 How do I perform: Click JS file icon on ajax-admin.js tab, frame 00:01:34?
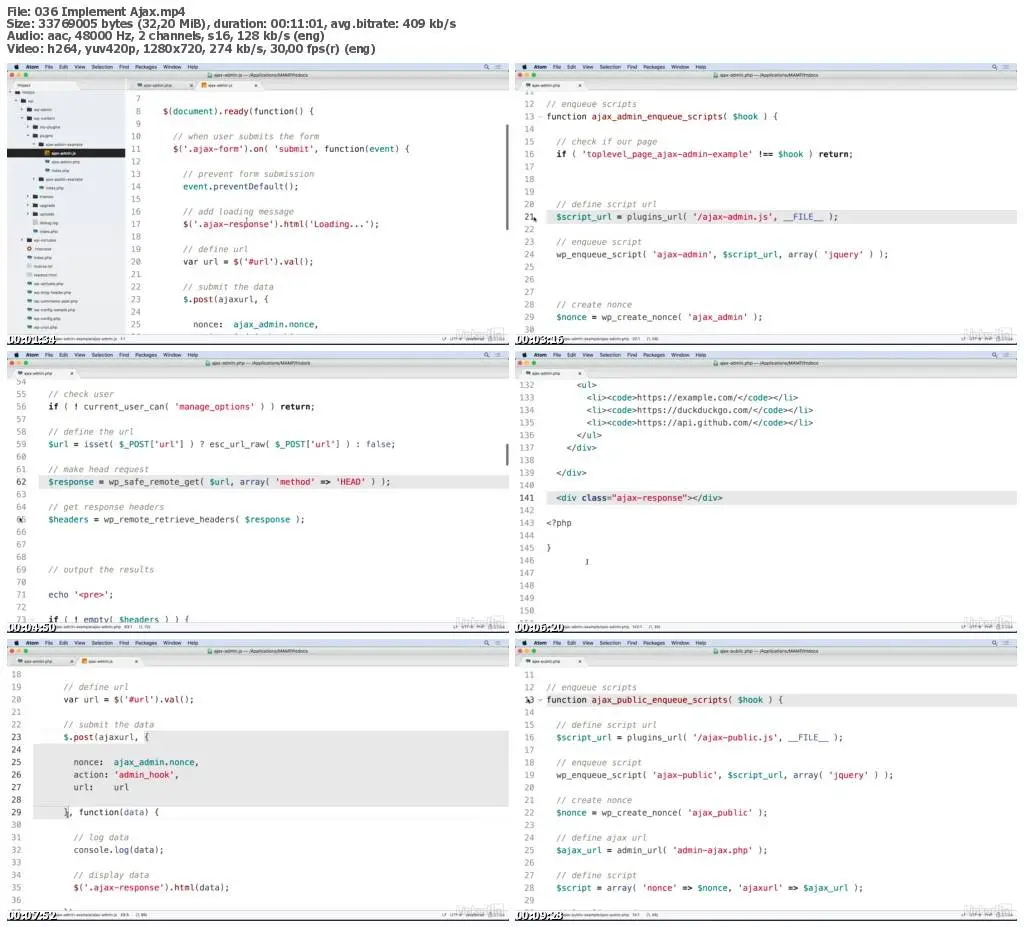point(204,85)
